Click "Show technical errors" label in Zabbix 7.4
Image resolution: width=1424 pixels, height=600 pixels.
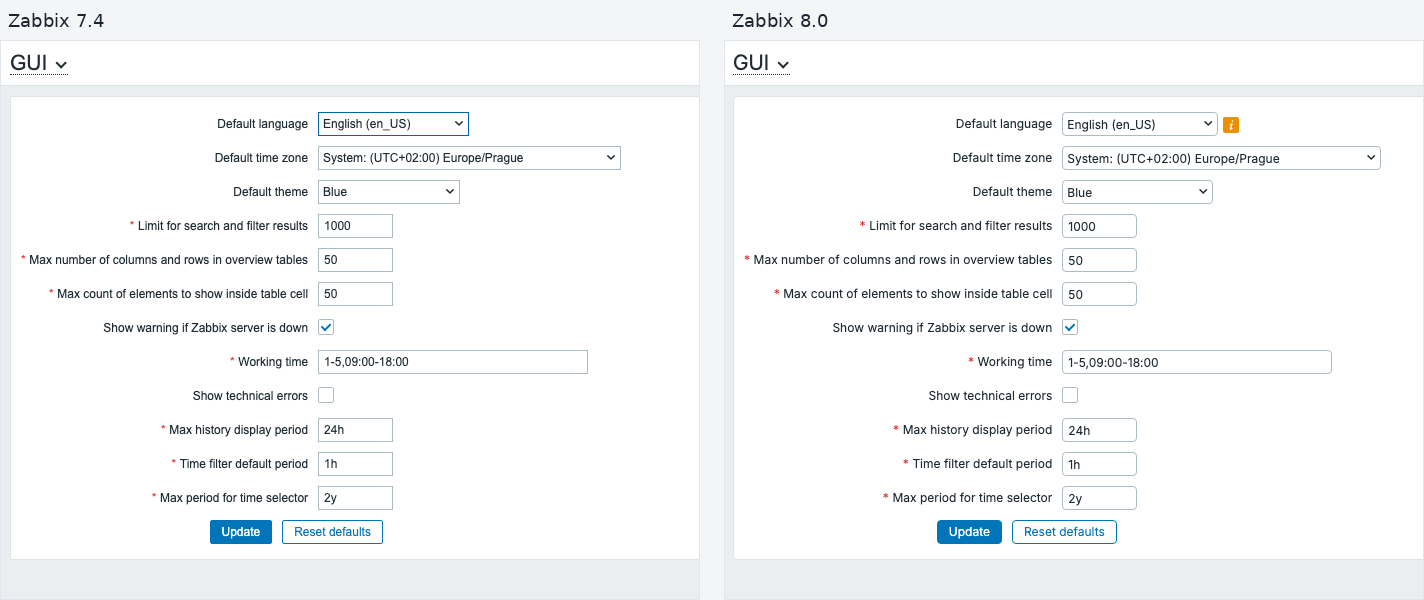pyautogui.click(x=251, y=396)
